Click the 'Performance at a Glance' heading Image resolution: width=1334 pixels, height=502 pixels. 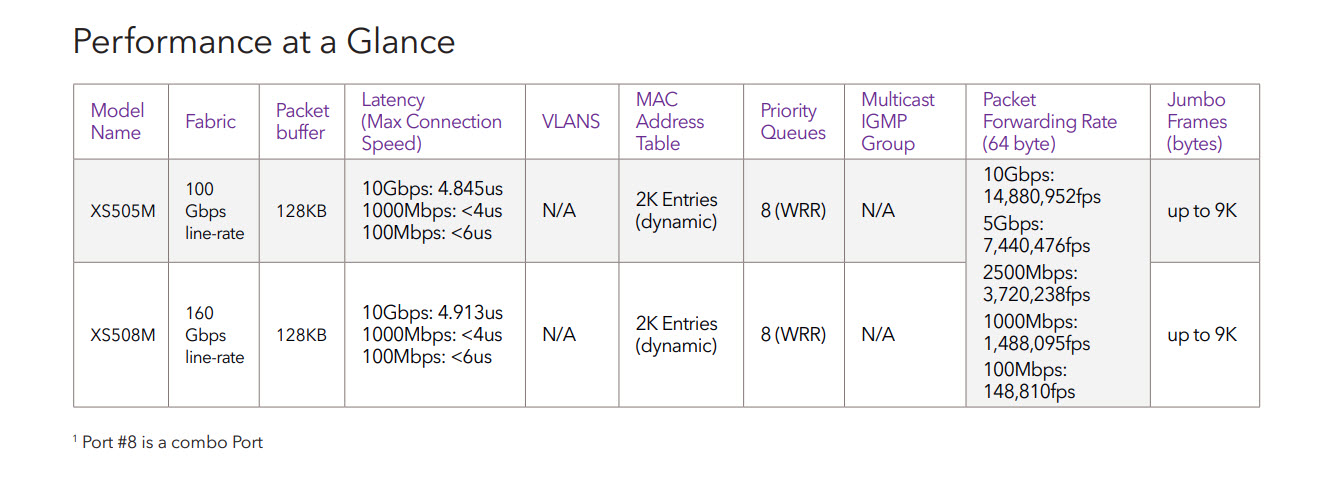click(264, 41)
